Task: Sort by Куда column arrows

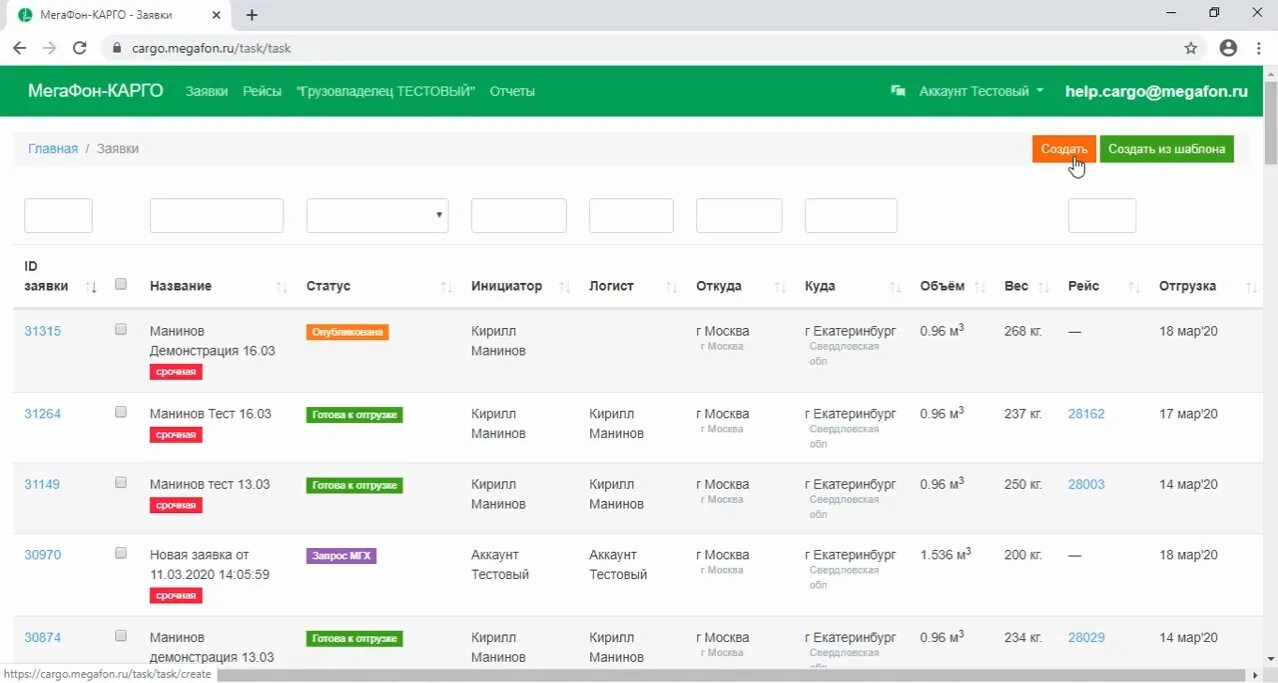Action: pos(896,287)
